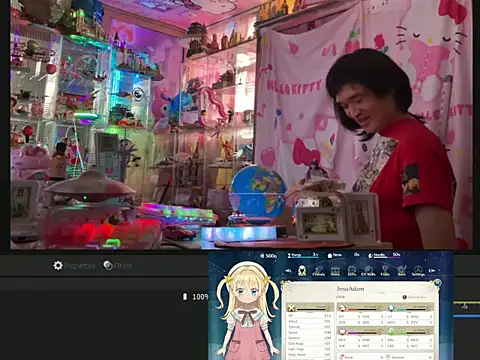Close the character stats panel
The width and height of the screenshot is (480, 360).
pos(437,283)
